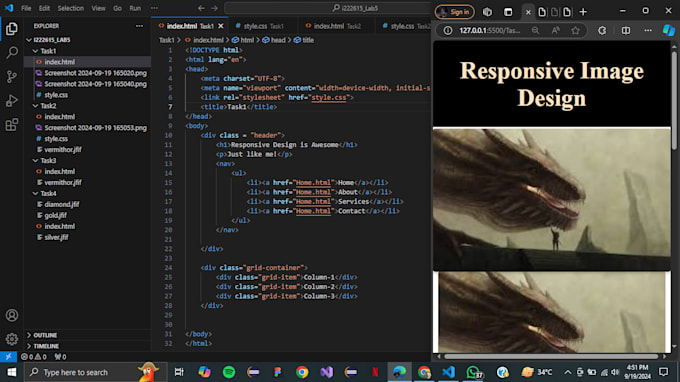Click the browser zoom out magnifier icon
The image size is (680, 382).
pos(536,30)
